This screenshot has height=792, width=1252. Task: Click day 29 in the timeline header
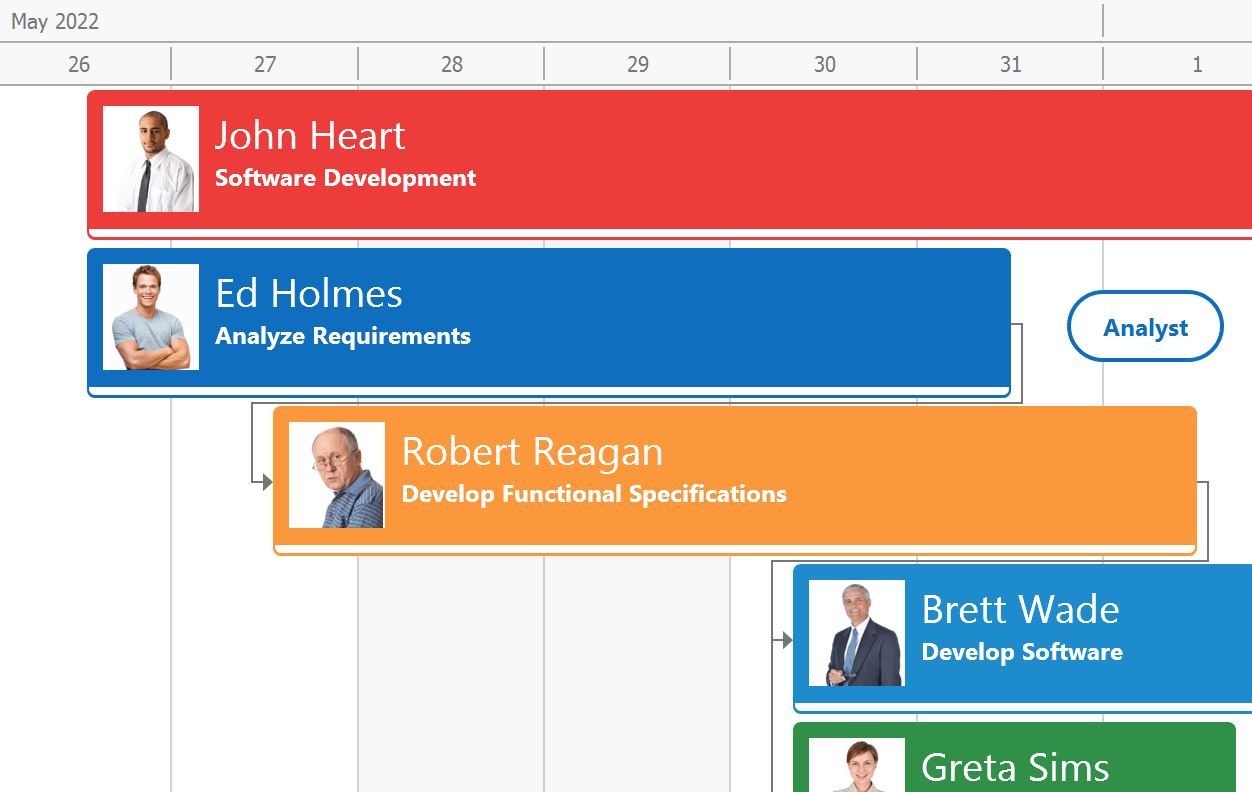[x=638, y=65]
